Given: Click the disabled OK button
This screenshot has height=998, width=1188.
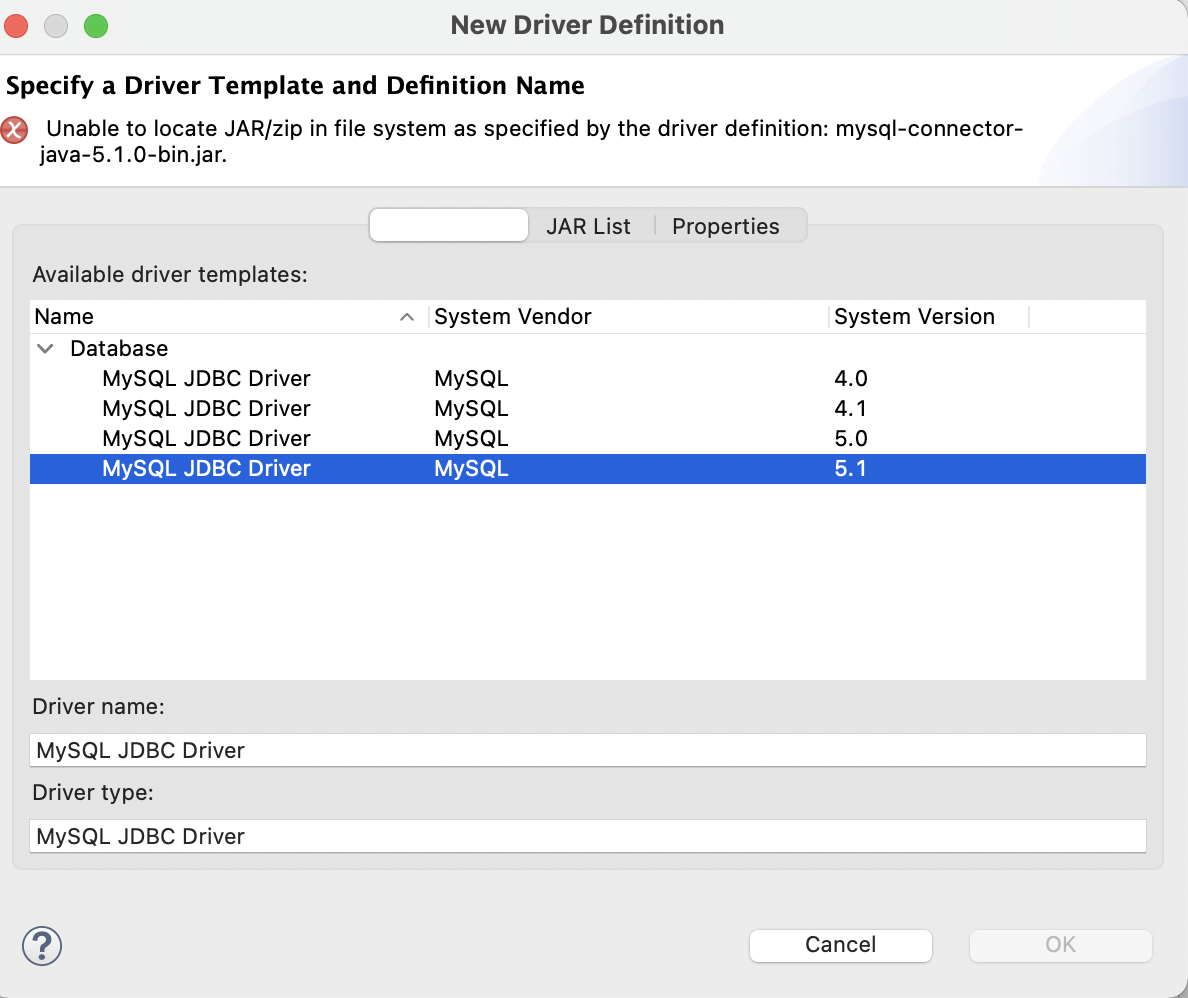Looking at the screenshot, I should coord(1061,945).
